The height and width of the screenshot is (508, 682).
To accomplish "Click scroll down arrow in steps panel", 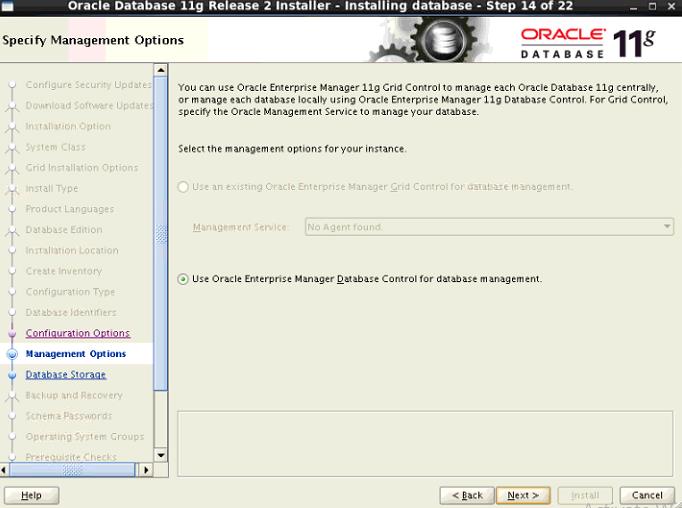I will (x=161, y=455).
